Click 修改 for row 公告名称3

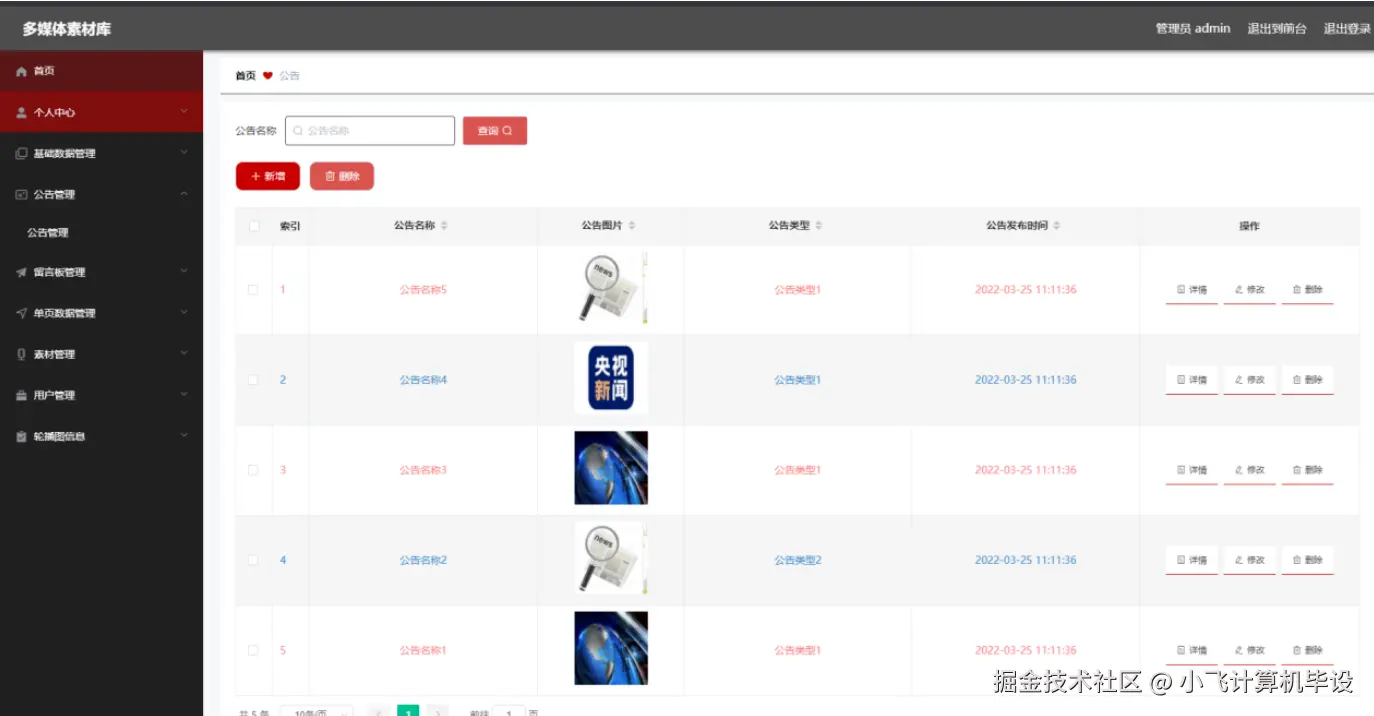1250,470
